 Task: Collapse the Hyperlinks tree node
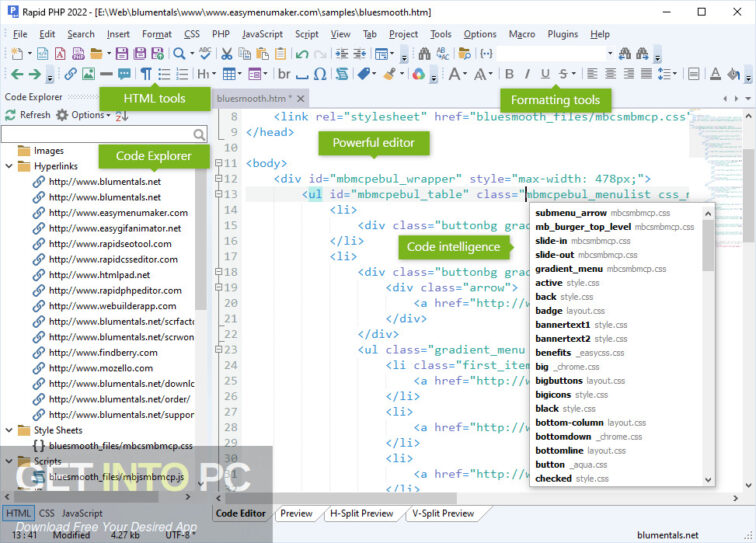coord(9,166)
